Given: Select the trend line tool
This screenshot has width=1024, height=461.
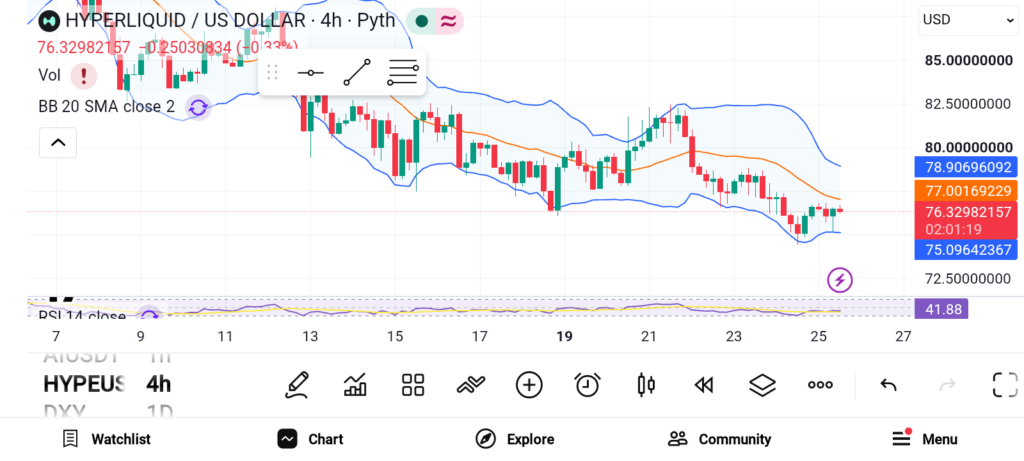Looking at the screenshot, I should 357,72.
